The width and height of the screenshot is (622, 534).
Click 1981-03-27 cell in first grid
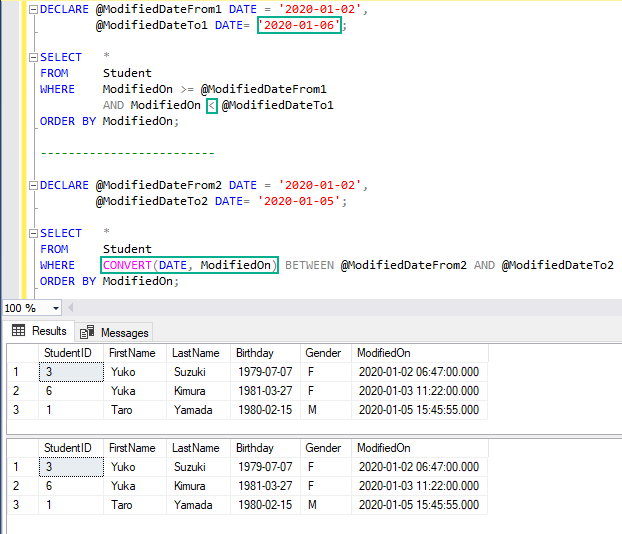[265, 391]
